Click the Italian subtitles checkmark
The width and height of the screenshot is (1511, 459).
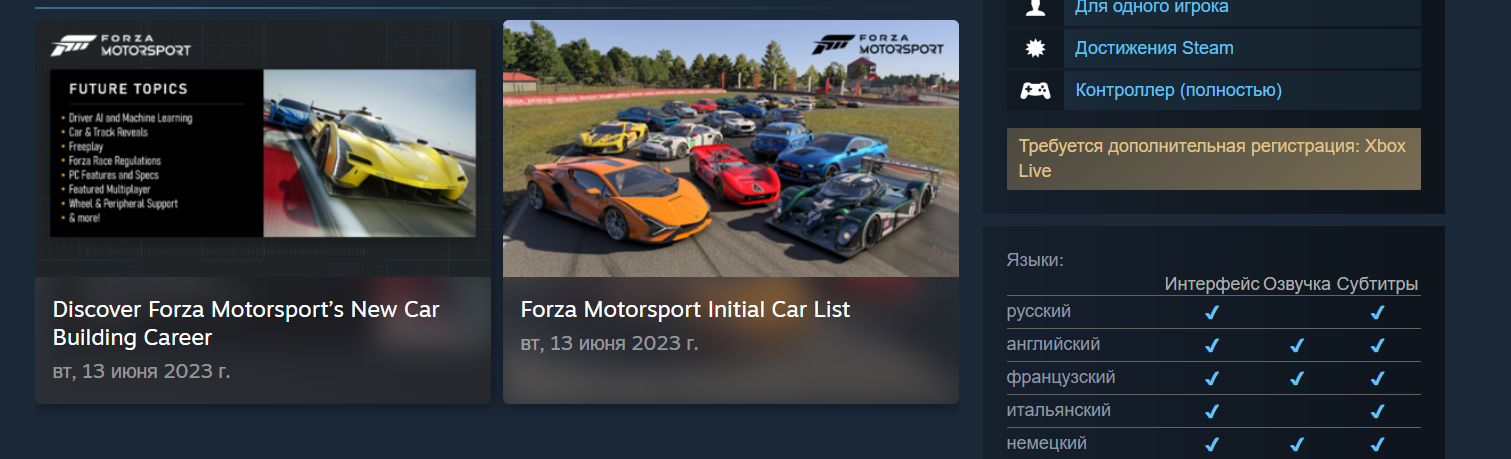click(x=1377, y=411)
